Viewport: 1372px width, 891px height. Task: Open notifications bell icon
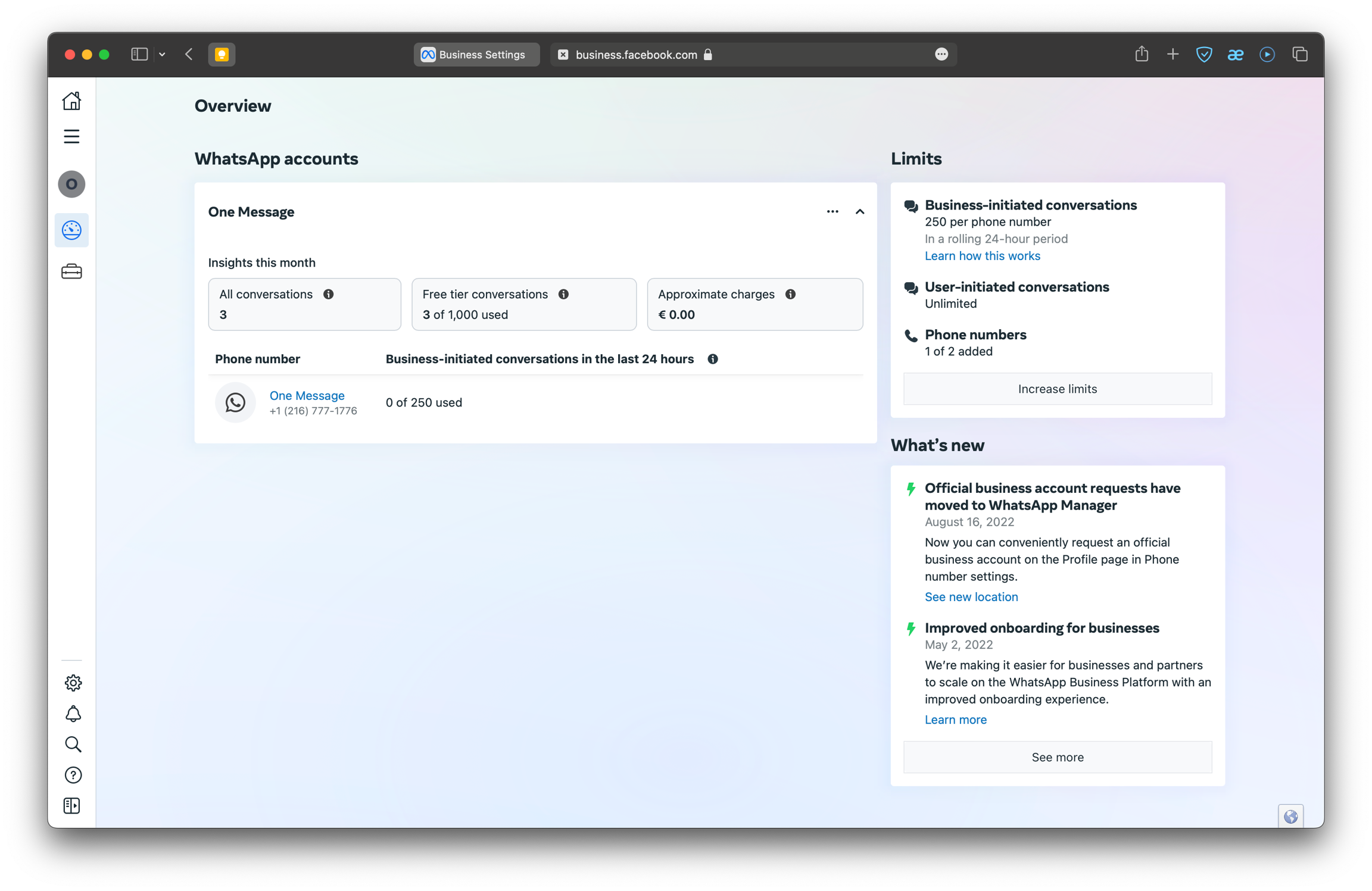pyautogui.click(x=73, y=714)
